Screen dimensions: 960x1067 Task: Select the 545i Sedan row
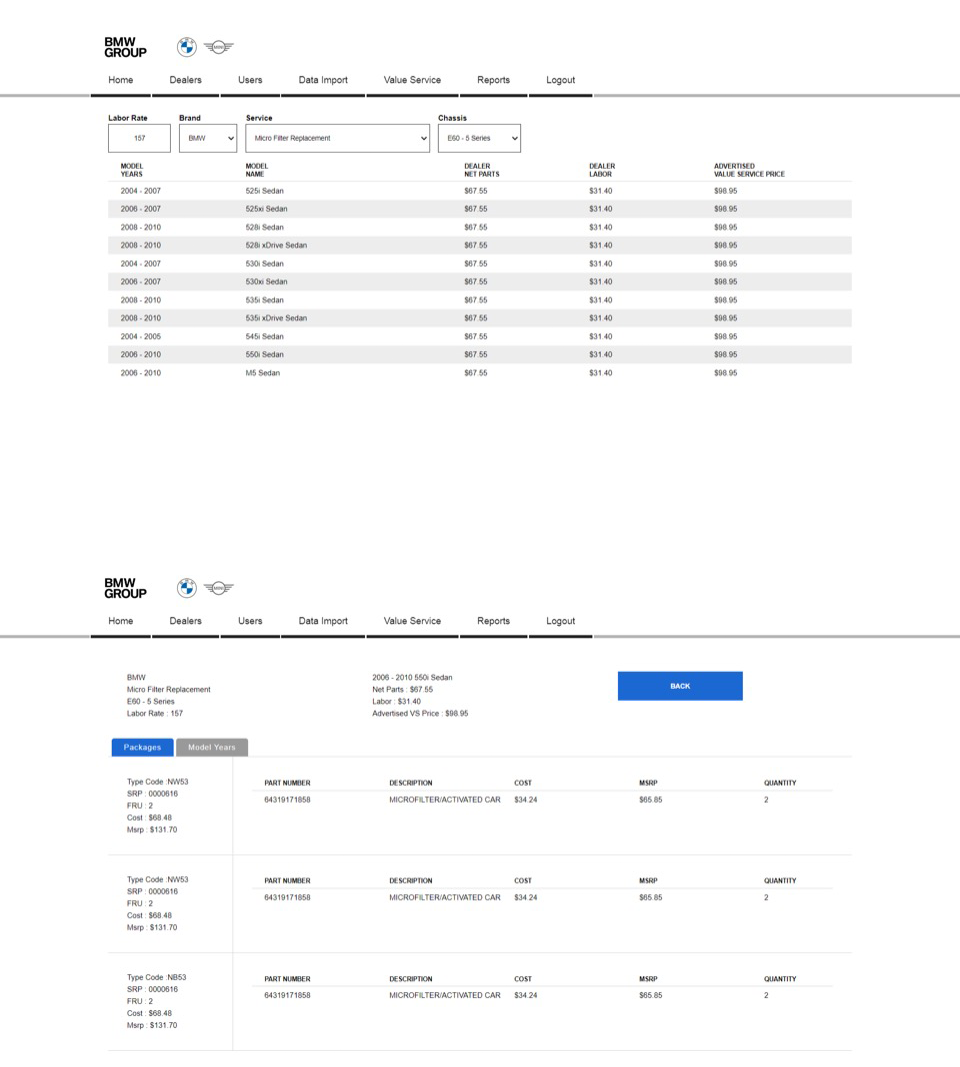480,336
